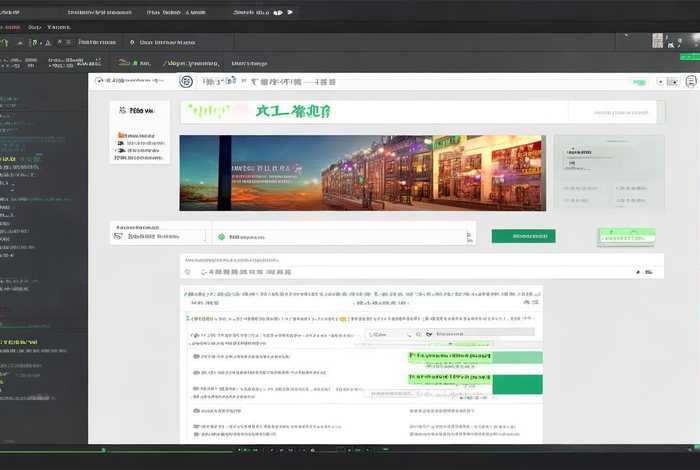The height and width of the screenshot is (470, 700).
Task: Click the small circle icon at left of title row
Action: tap(188, 272)
